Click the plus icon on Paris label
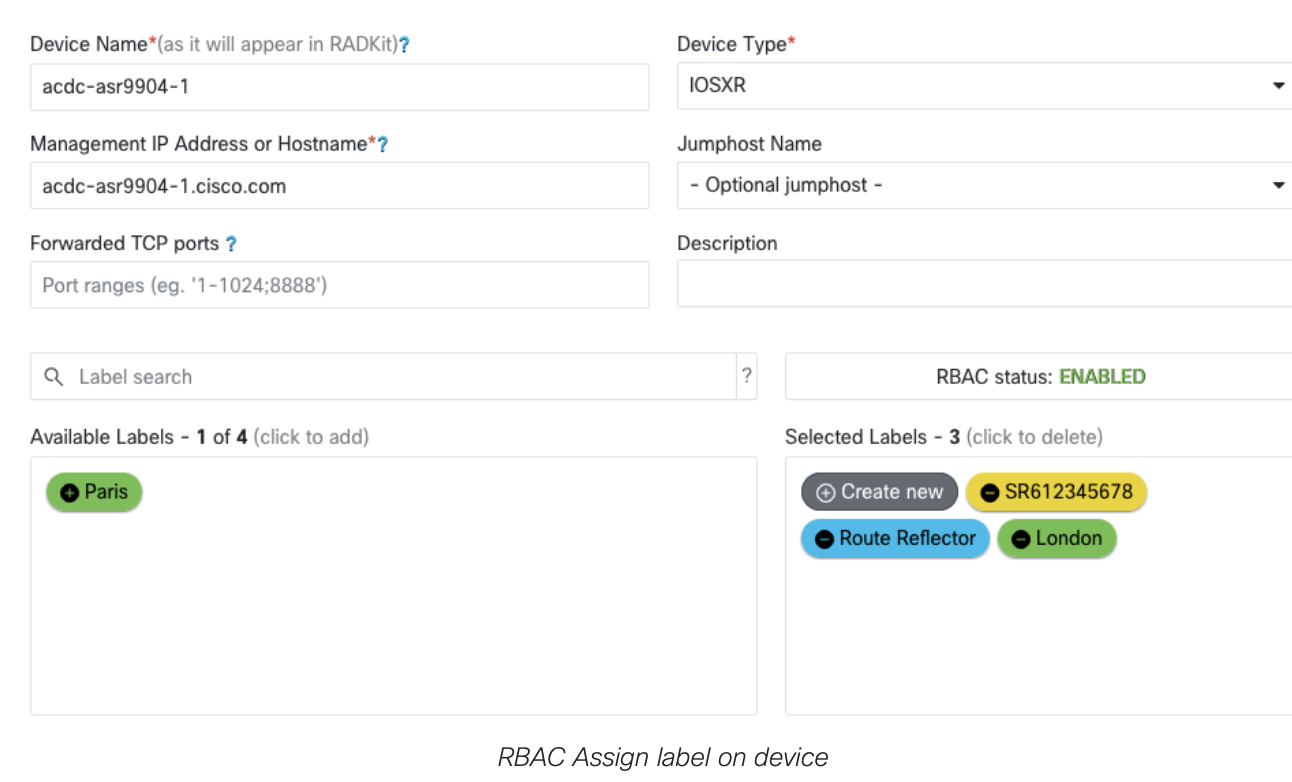 click(70, 492)
